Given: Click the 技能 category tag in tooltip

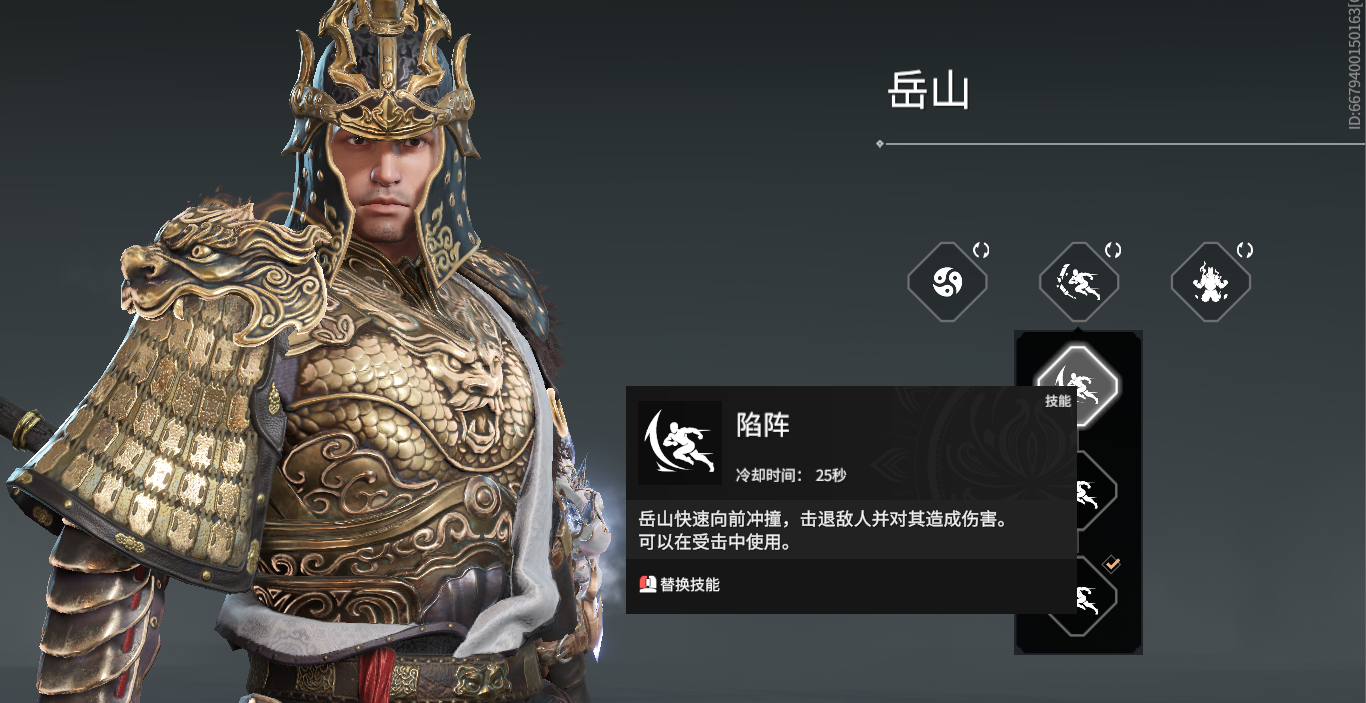Looking at the screenshot, I should pyautogui.click(x=1058, y=401).
